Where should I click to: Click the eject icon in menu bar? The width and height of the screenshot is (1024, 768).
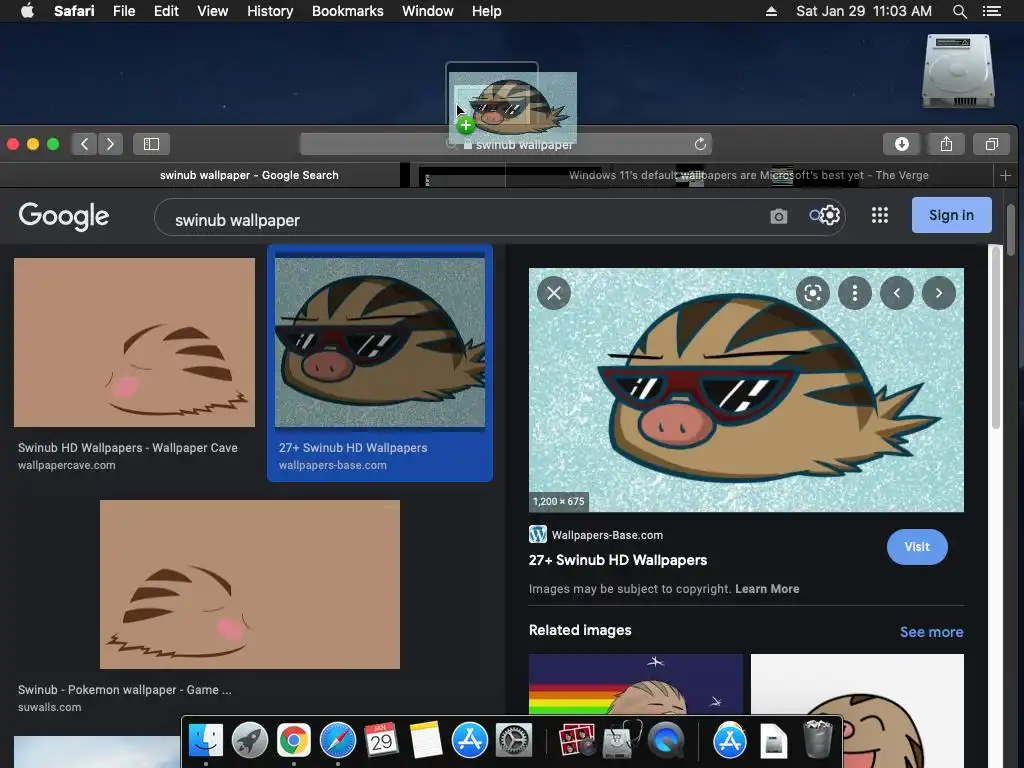771,11
